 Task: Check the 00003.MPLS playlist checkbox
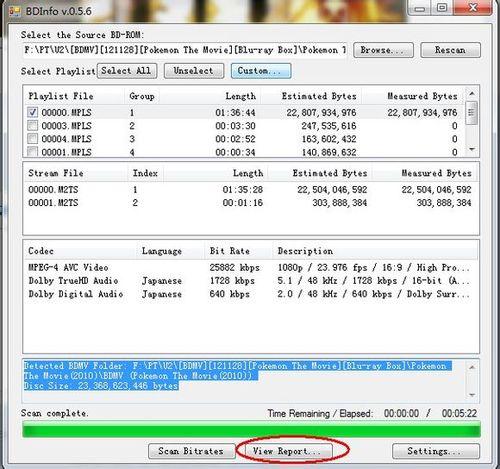(x=32, y=126)
